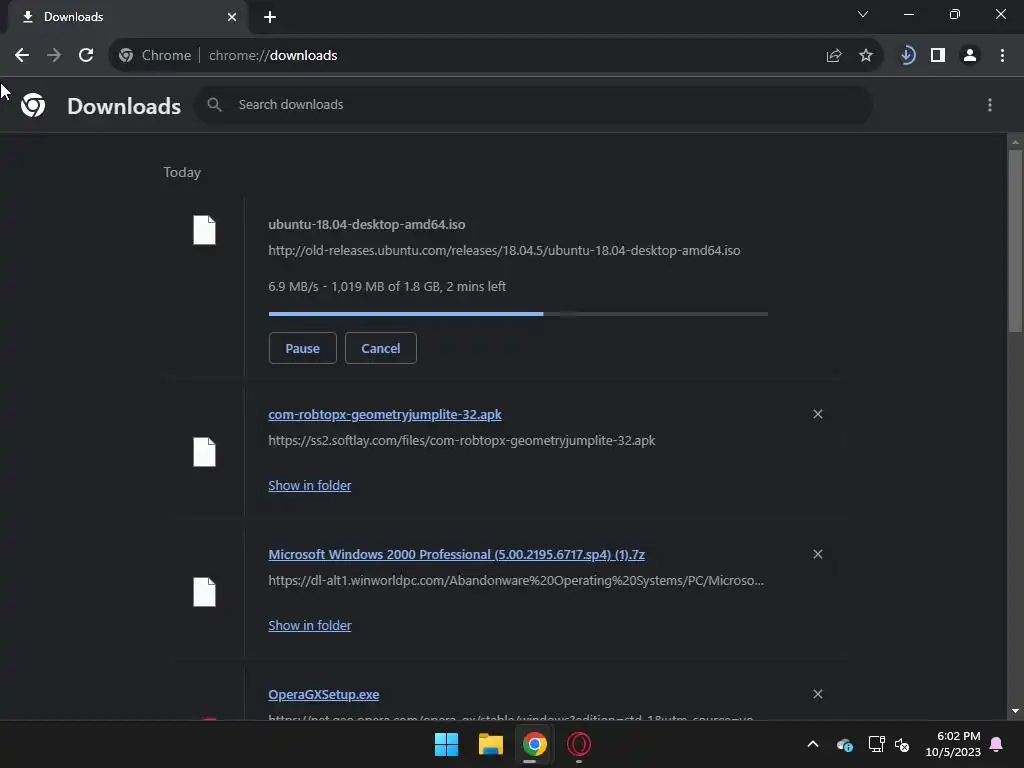Click the 6.9 MB/s download status text
The image size is (1024, 768).
(387, 286)
